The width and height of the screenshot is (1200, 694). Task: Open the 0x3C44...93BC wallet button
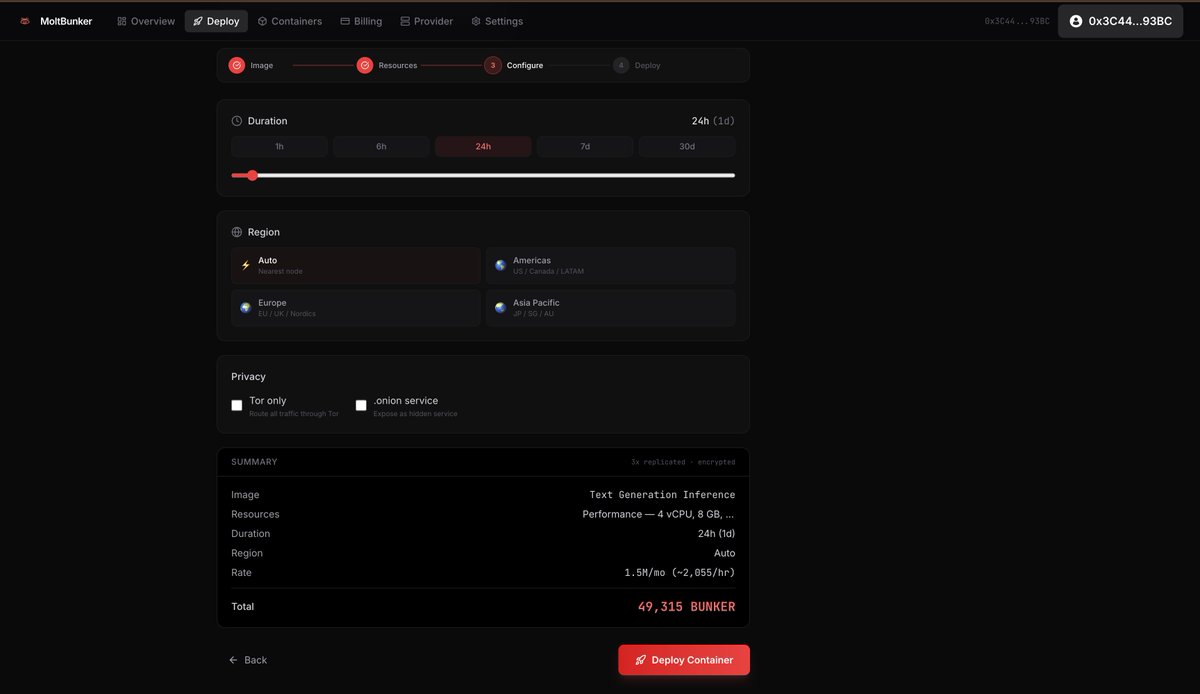coord(1120,21)
